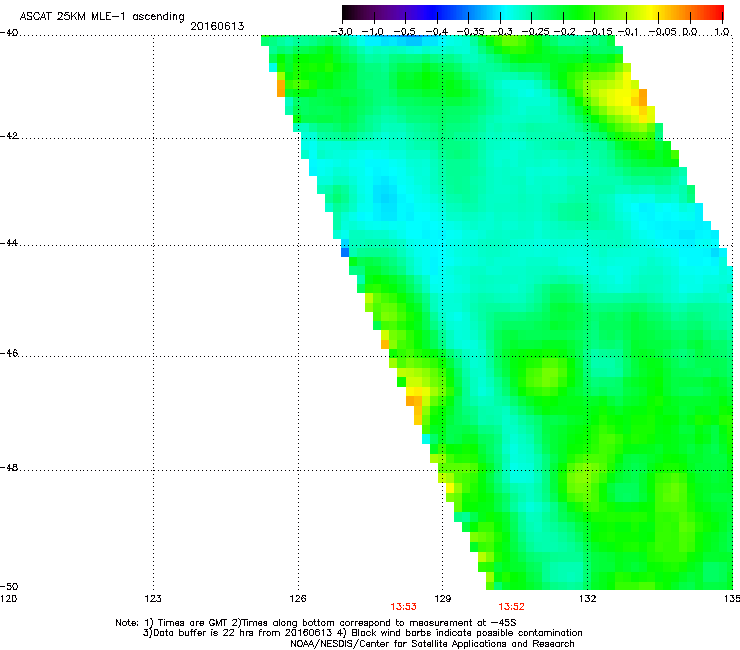Pick the red end of the color bar
This screenshot has height=650, width=740.
click(719, 12)
